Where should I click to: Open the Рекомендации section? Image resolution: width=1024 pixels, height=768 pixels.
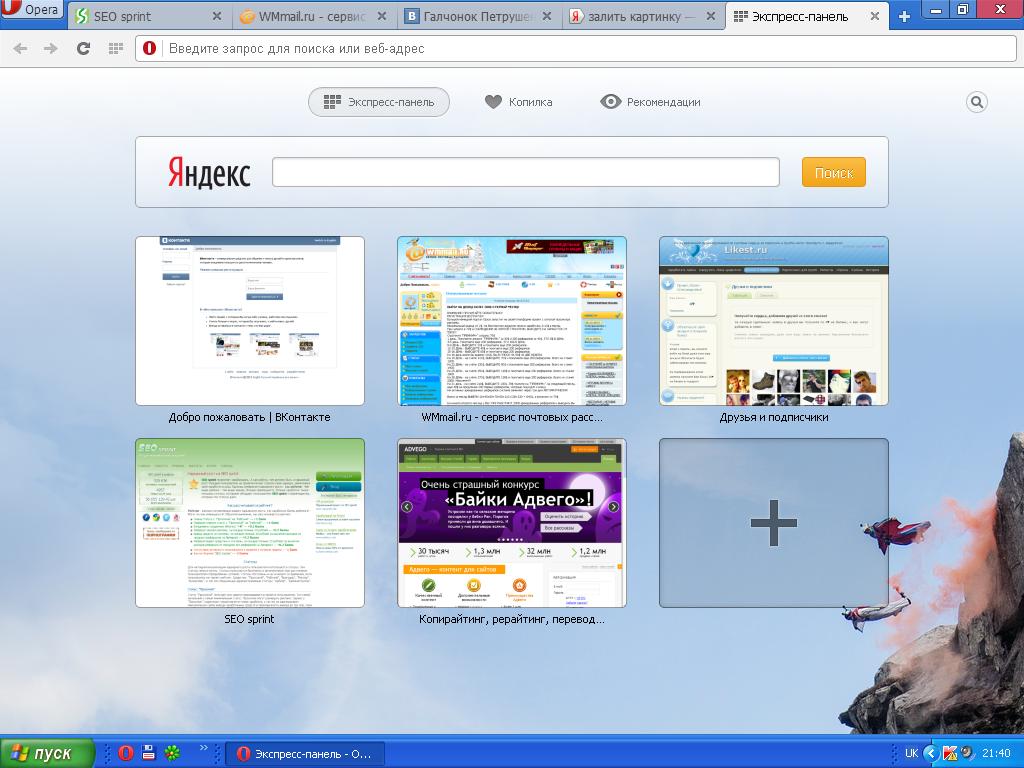click(x=650, y=102)
